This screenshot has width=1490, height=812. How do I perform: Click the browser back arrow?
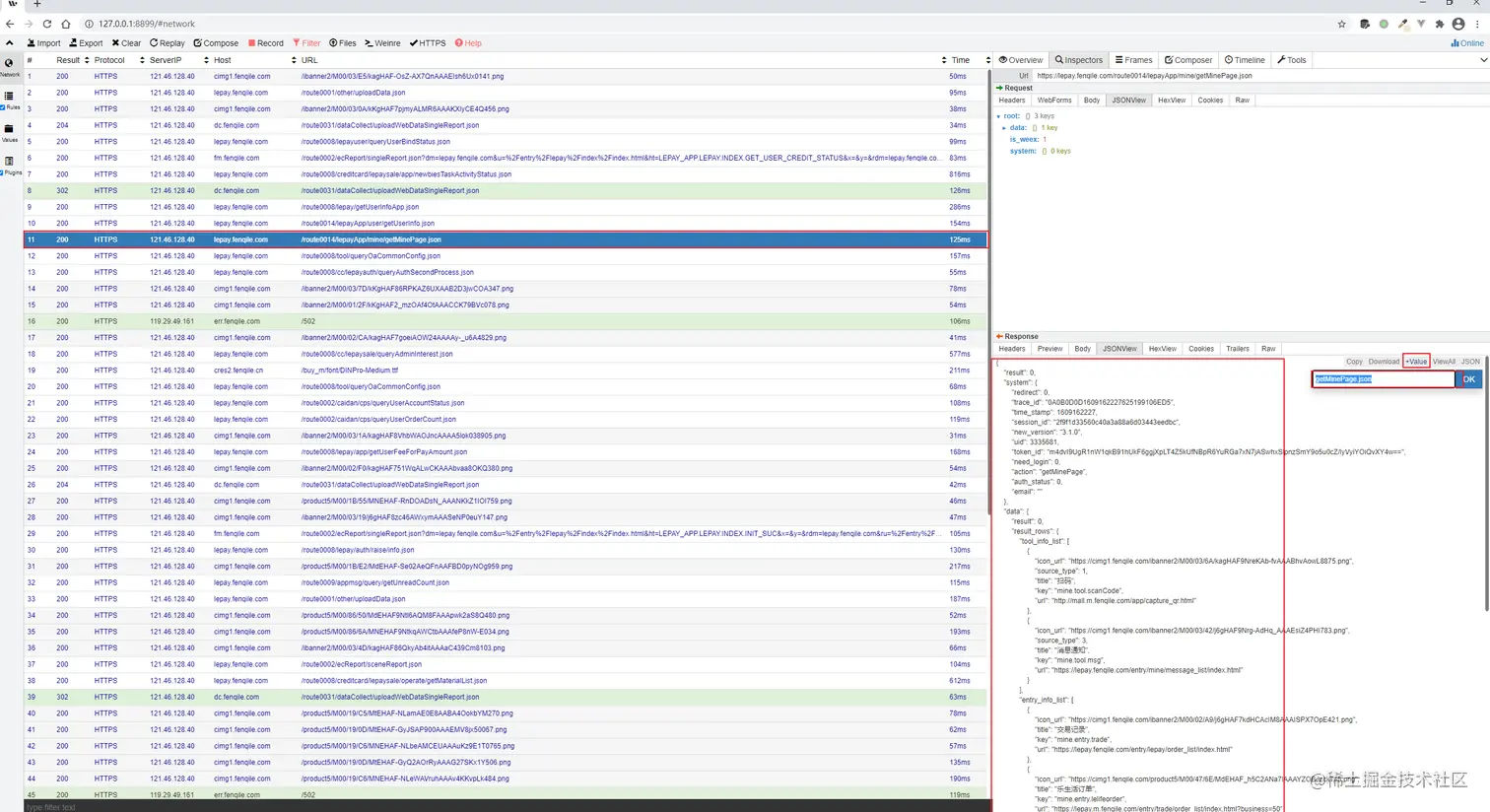(10, 24)
